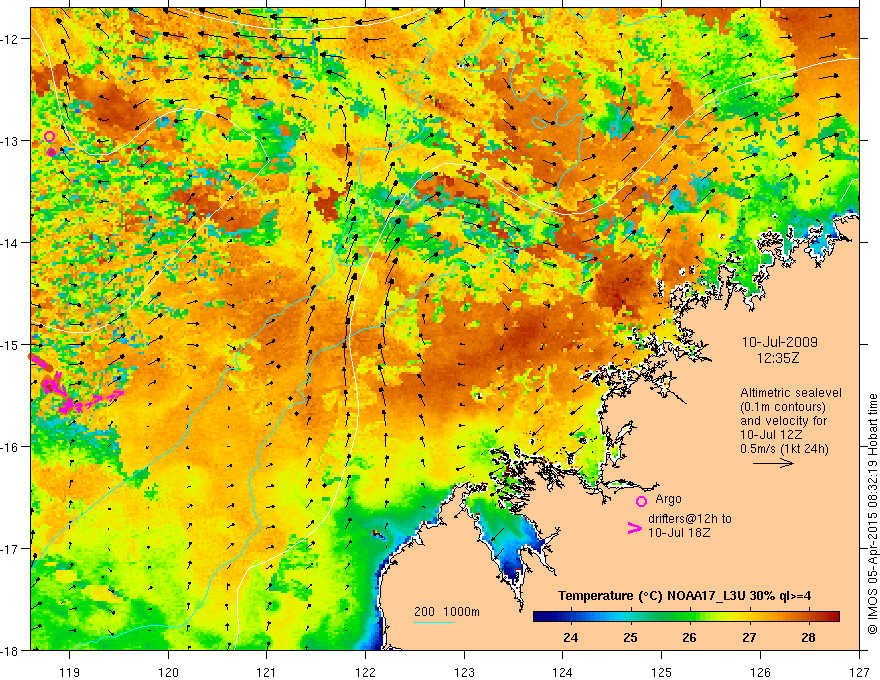The height and width of the screenshot is (680, 880).
Task: Click the longitude axis label '120'
Action: (x=168, y=672)
